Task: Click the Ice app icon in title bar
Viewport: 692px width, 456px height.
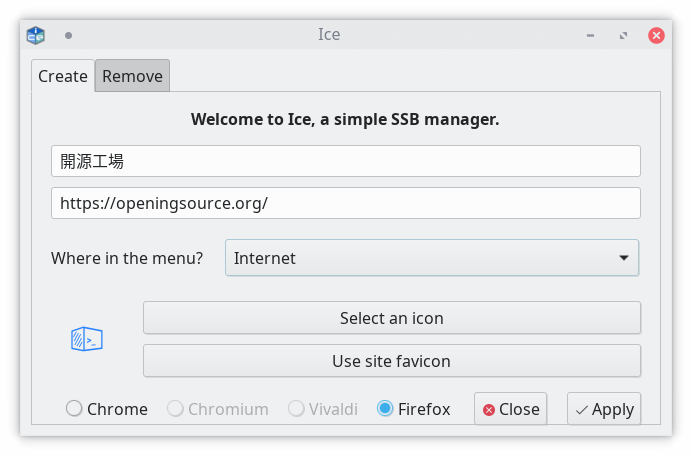Action: (x=35, y=35)
